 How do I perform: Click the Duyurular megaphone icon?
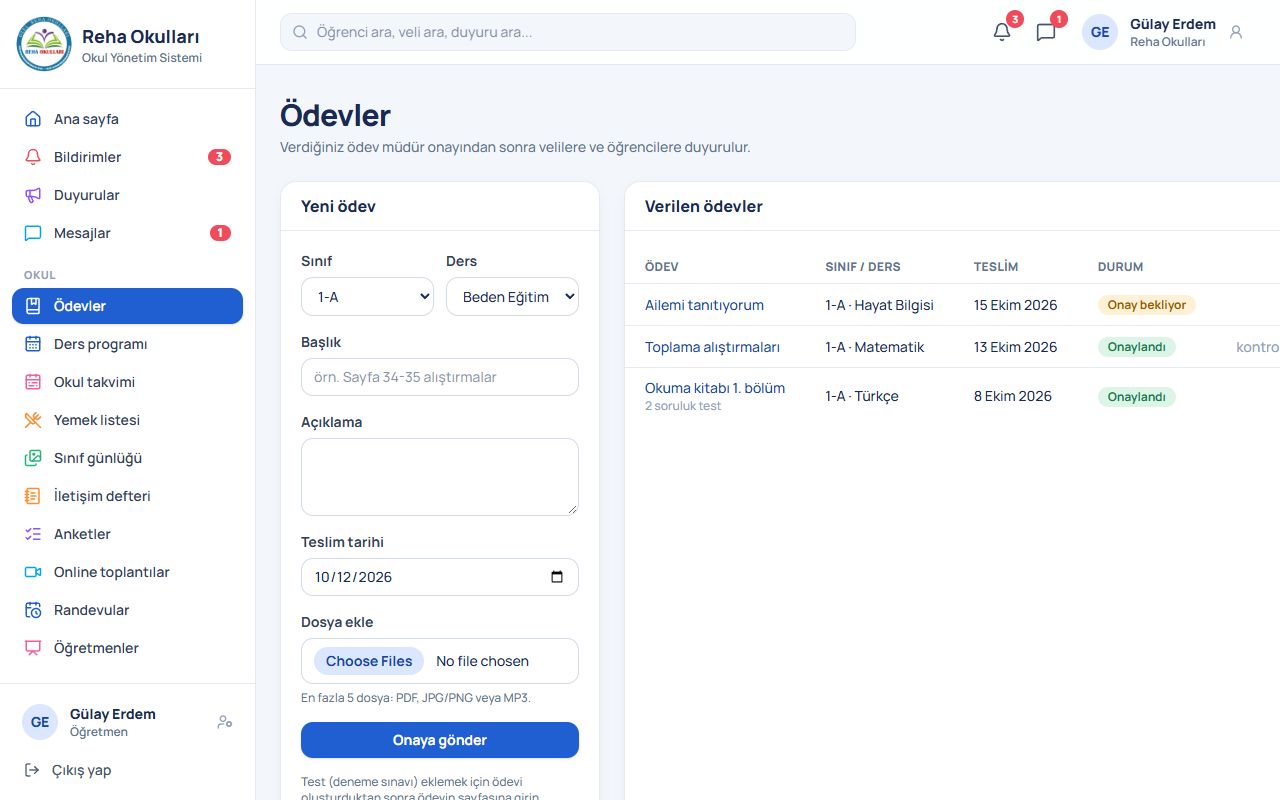click(33, 195)
